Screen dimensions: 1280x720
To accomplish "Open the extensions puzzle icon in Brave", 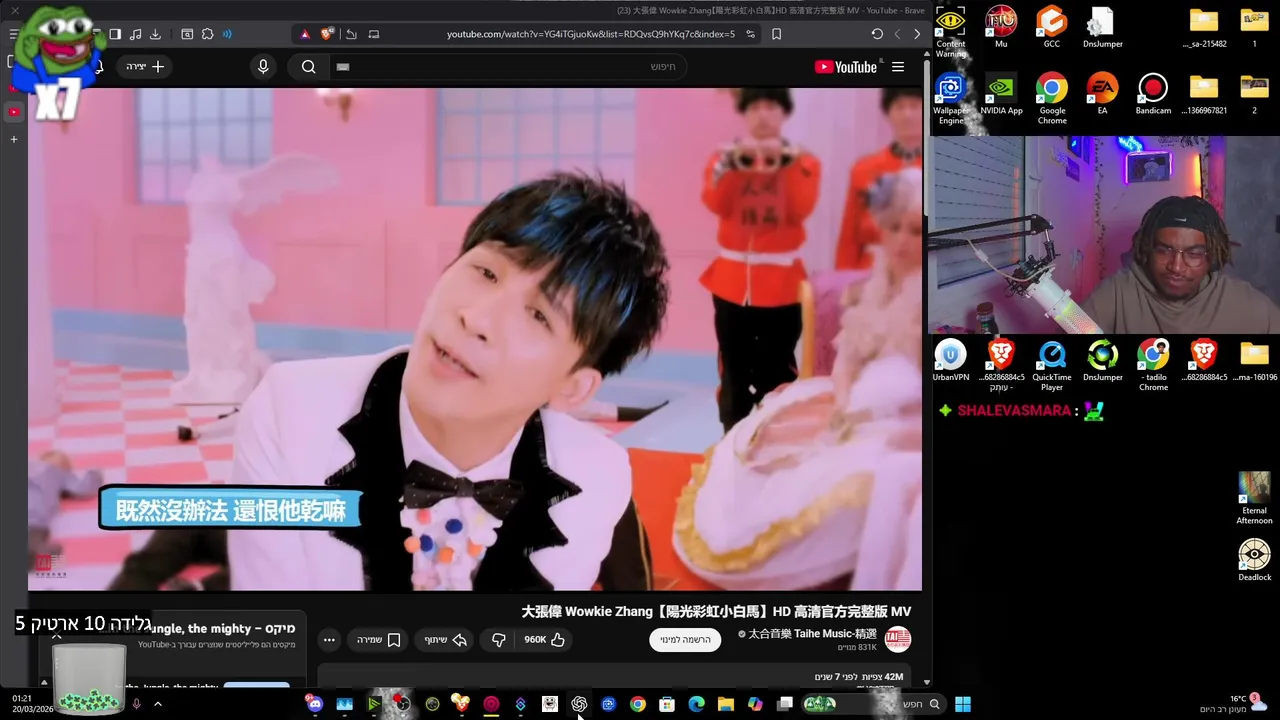I will click(207, 34).
